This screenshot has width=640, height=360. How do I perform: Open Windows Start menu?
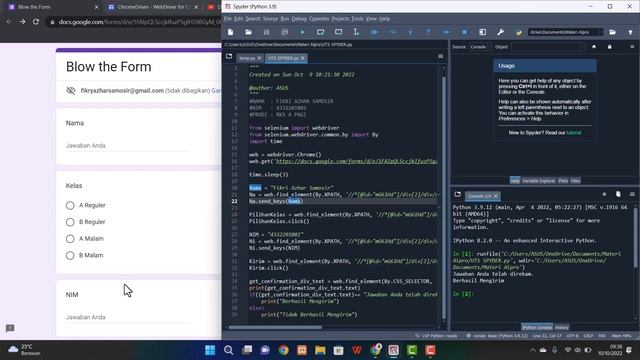tap(210, 350)
